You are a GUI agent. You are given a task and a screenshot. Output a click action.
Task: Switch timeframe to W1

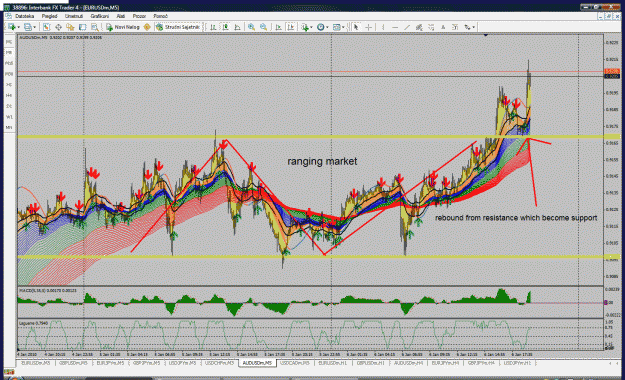click(x=9, y=117)
